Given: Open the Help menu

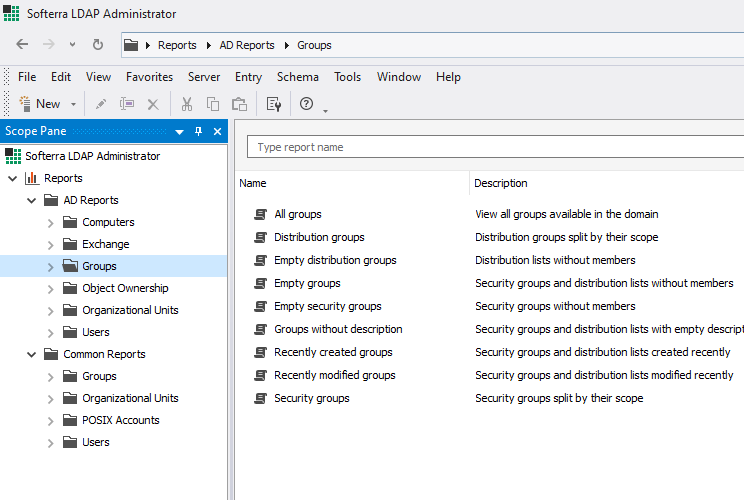Looking at the screenshot, I should pos(448,77).
